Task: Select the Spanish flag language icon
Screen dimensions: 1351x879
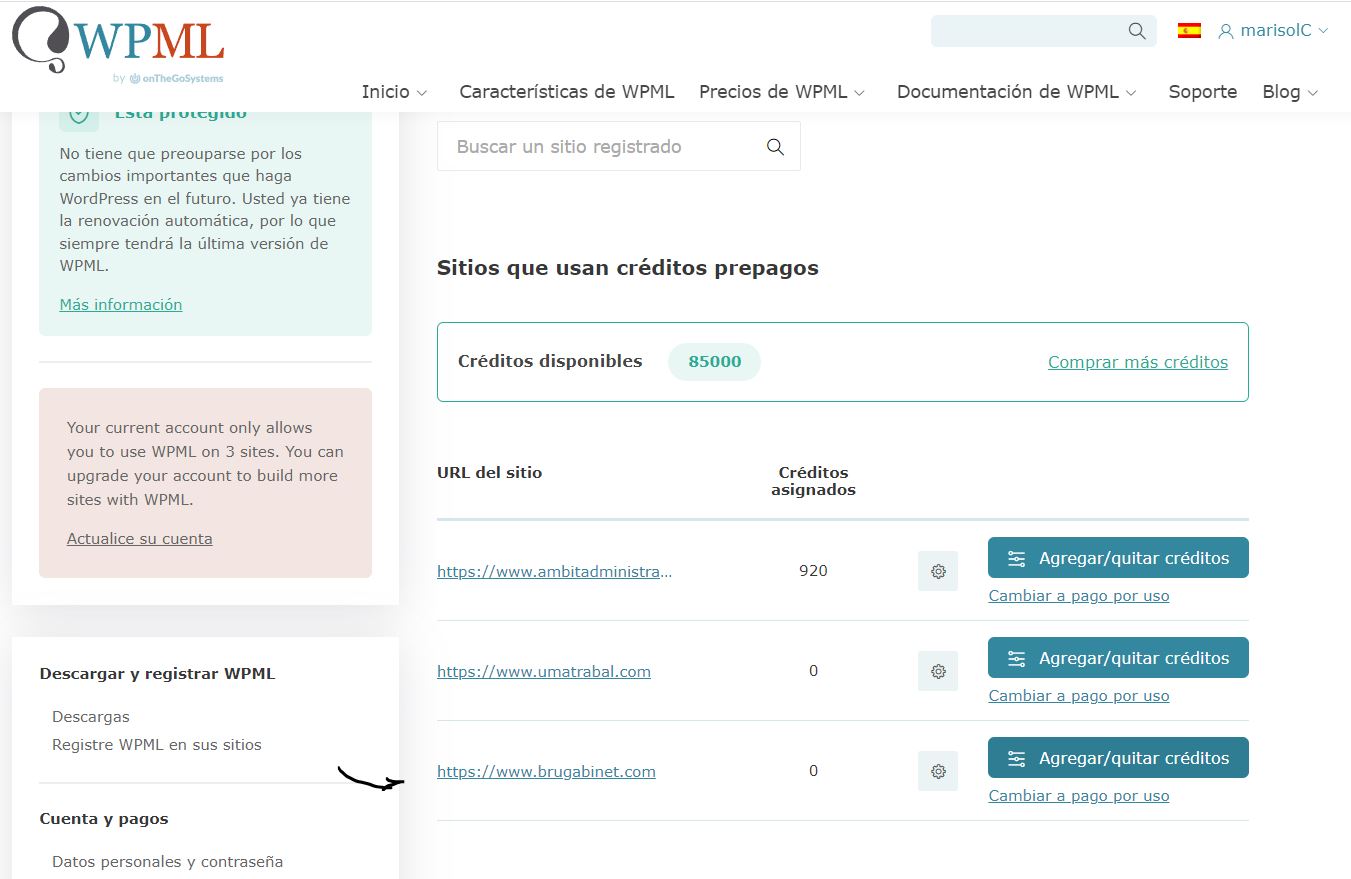Action: (x=1189, y=30)
